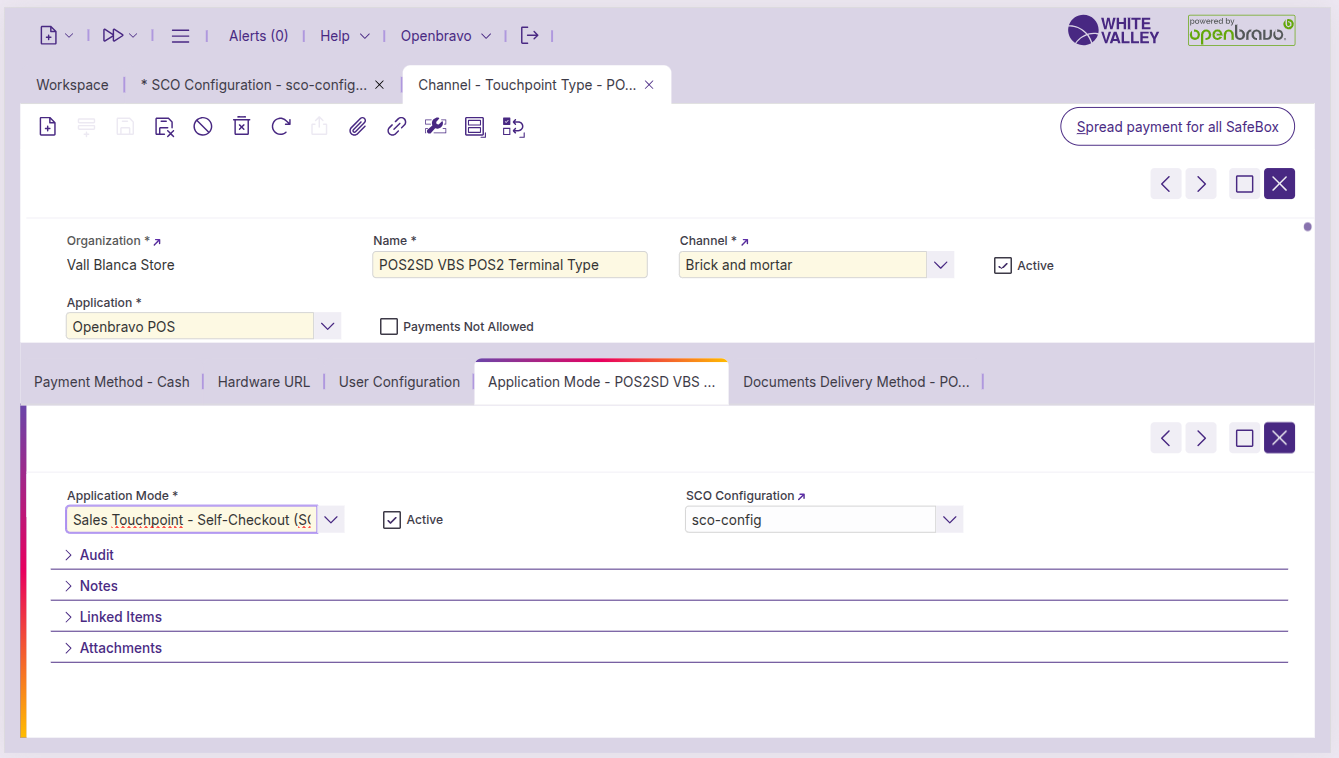
Task: Click the logout icon in top bar
Action: (529, 36)
